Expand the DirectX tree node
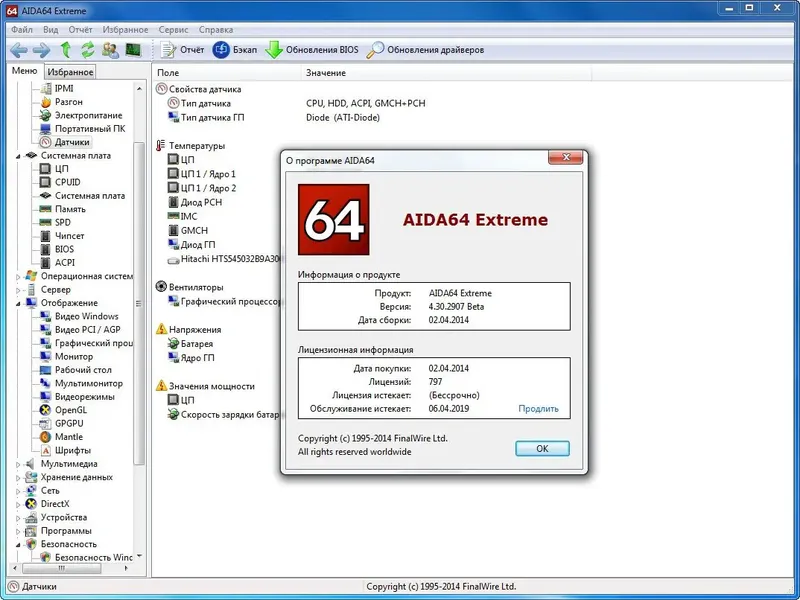800x600 pixels. (x=18, y=504)
